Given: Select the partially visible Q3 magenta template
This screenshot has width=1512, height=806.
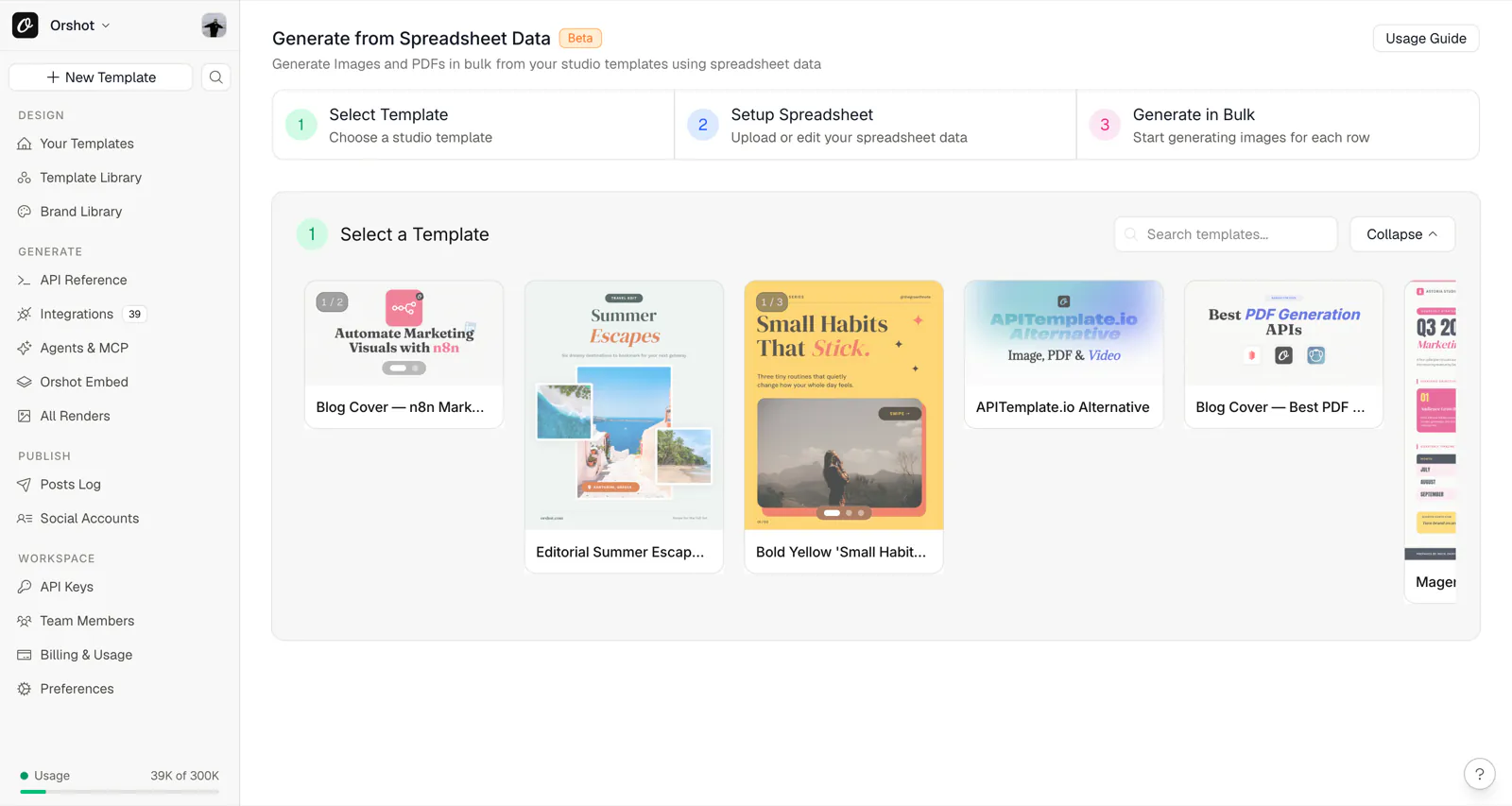Looking at the screenshot, I should pyautogui.click(x=1431, y=441).
